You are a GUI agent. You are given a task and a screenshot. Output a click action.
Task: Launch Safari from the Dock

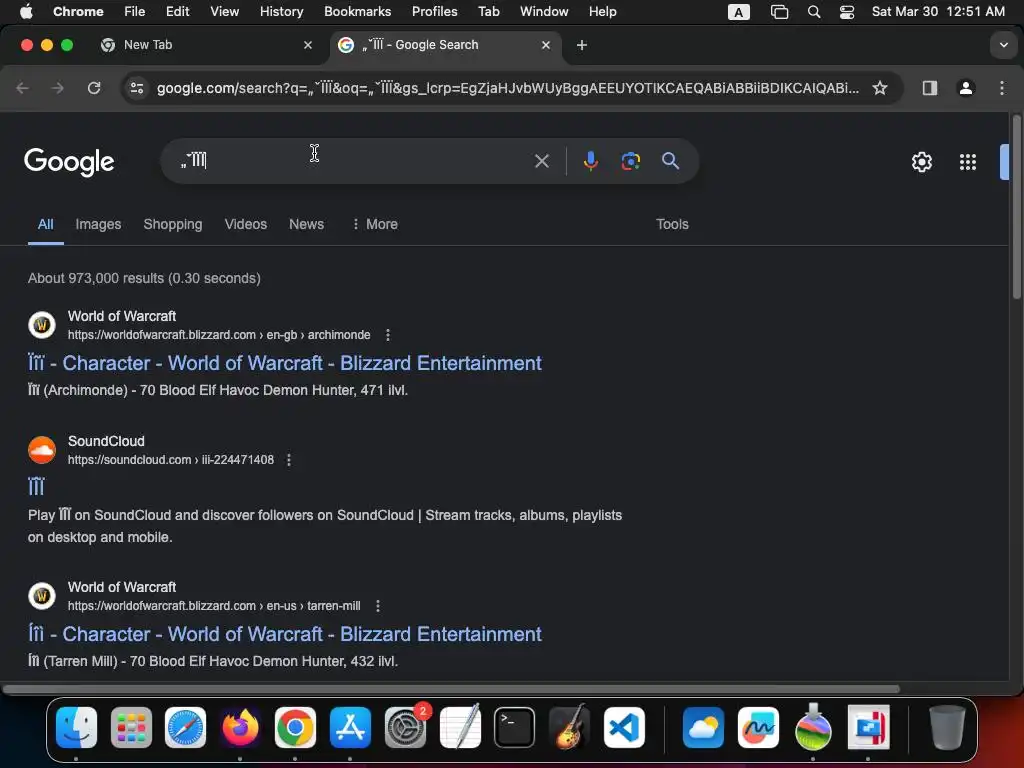(185, 727)
